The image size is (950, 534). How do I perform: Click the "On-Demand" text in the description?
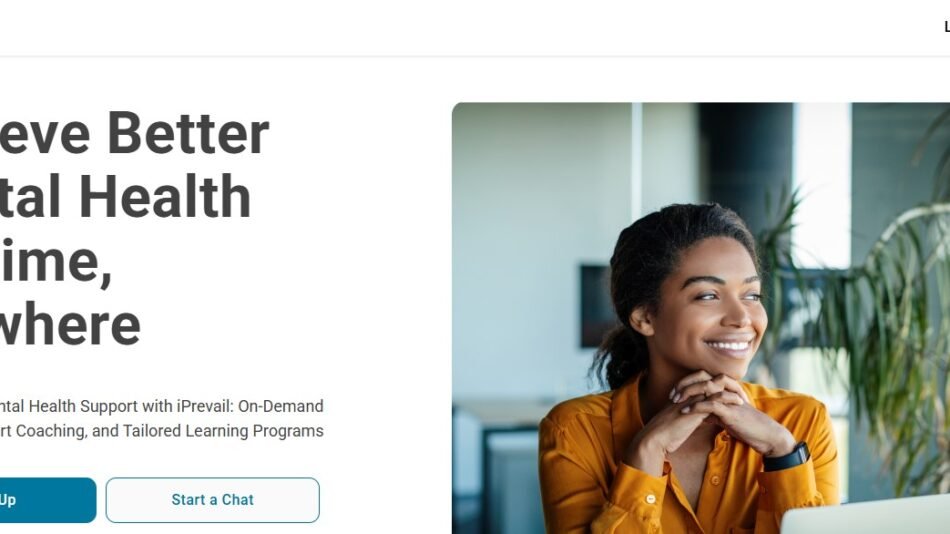click(x=281, y=406)
